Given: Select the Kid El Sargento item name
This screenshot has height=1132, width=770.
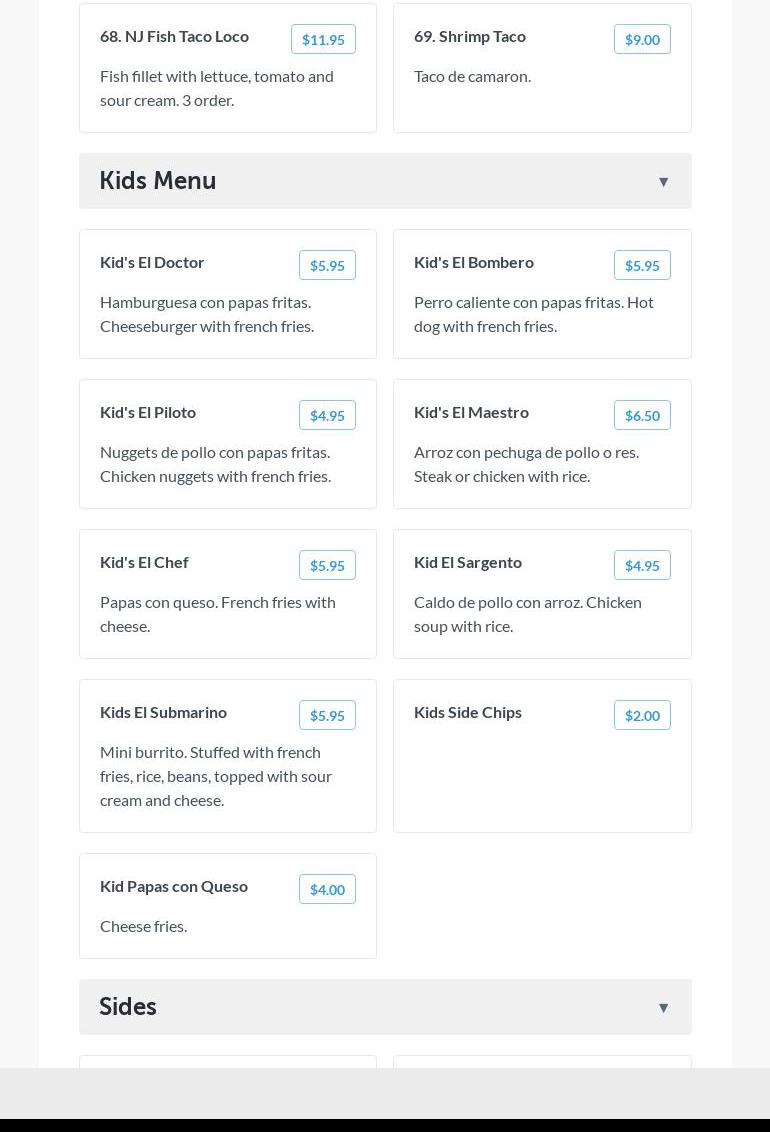Looking at the screenshot, I should pos(468,562).
